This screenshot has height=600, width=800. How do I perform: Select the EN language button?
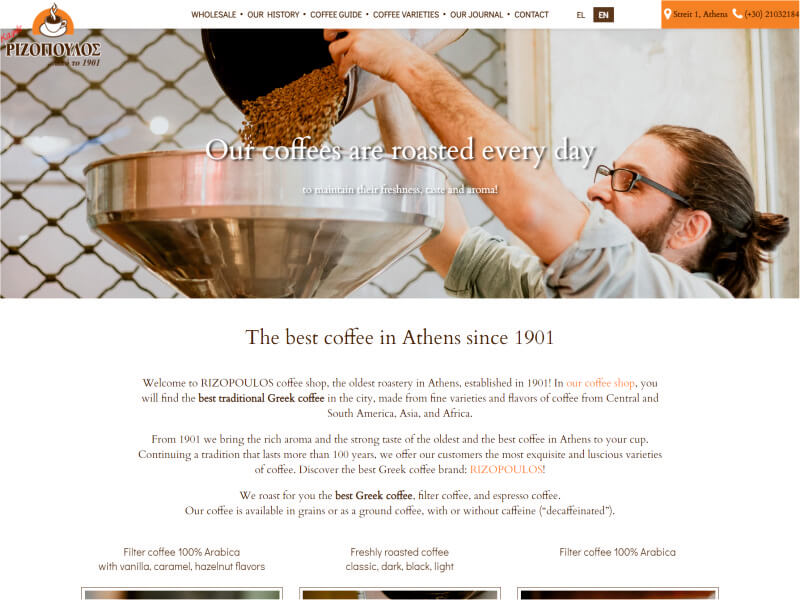[x=603, y=15]
